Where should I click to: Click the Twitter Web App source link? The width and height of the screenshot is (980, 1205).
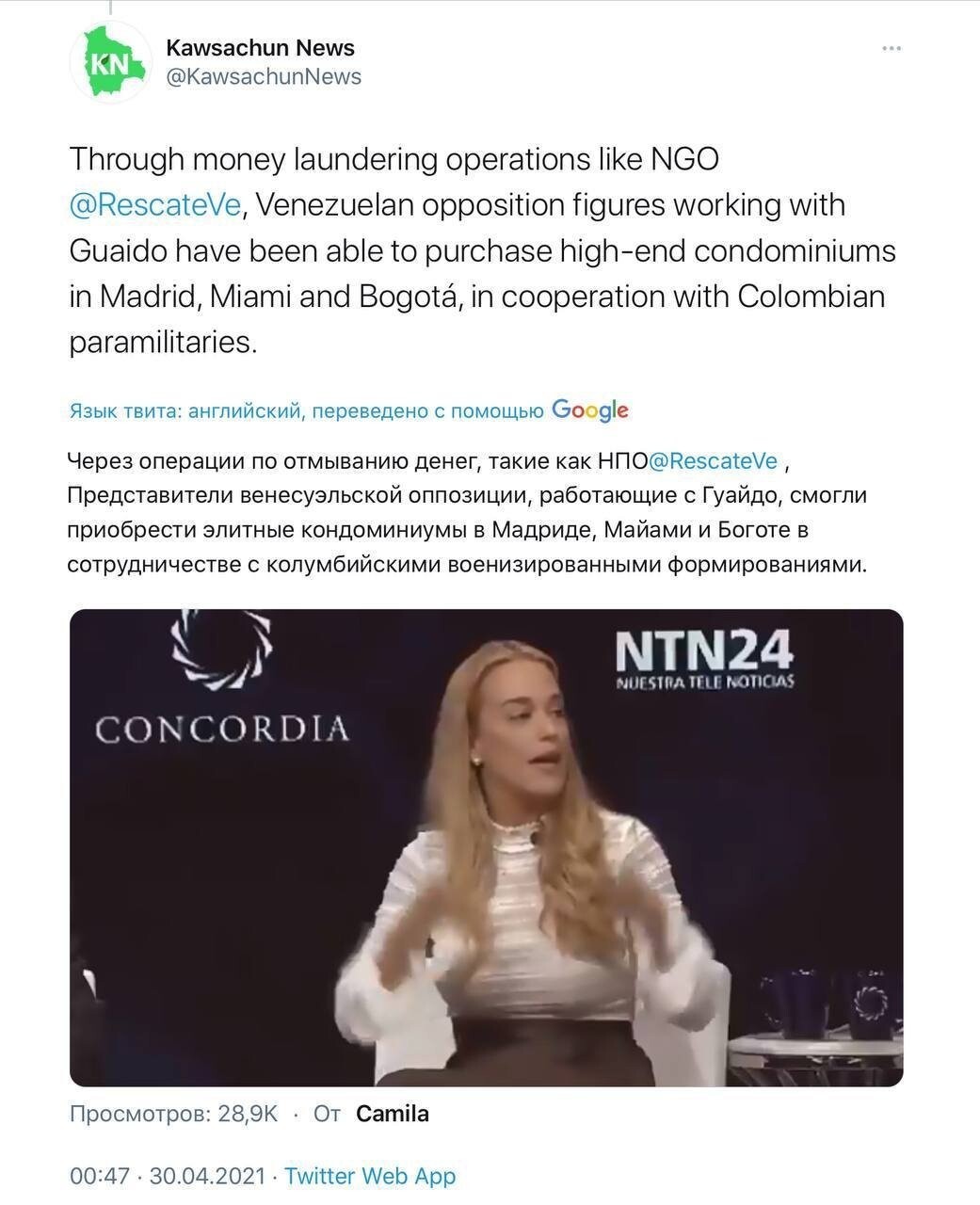370,1176
